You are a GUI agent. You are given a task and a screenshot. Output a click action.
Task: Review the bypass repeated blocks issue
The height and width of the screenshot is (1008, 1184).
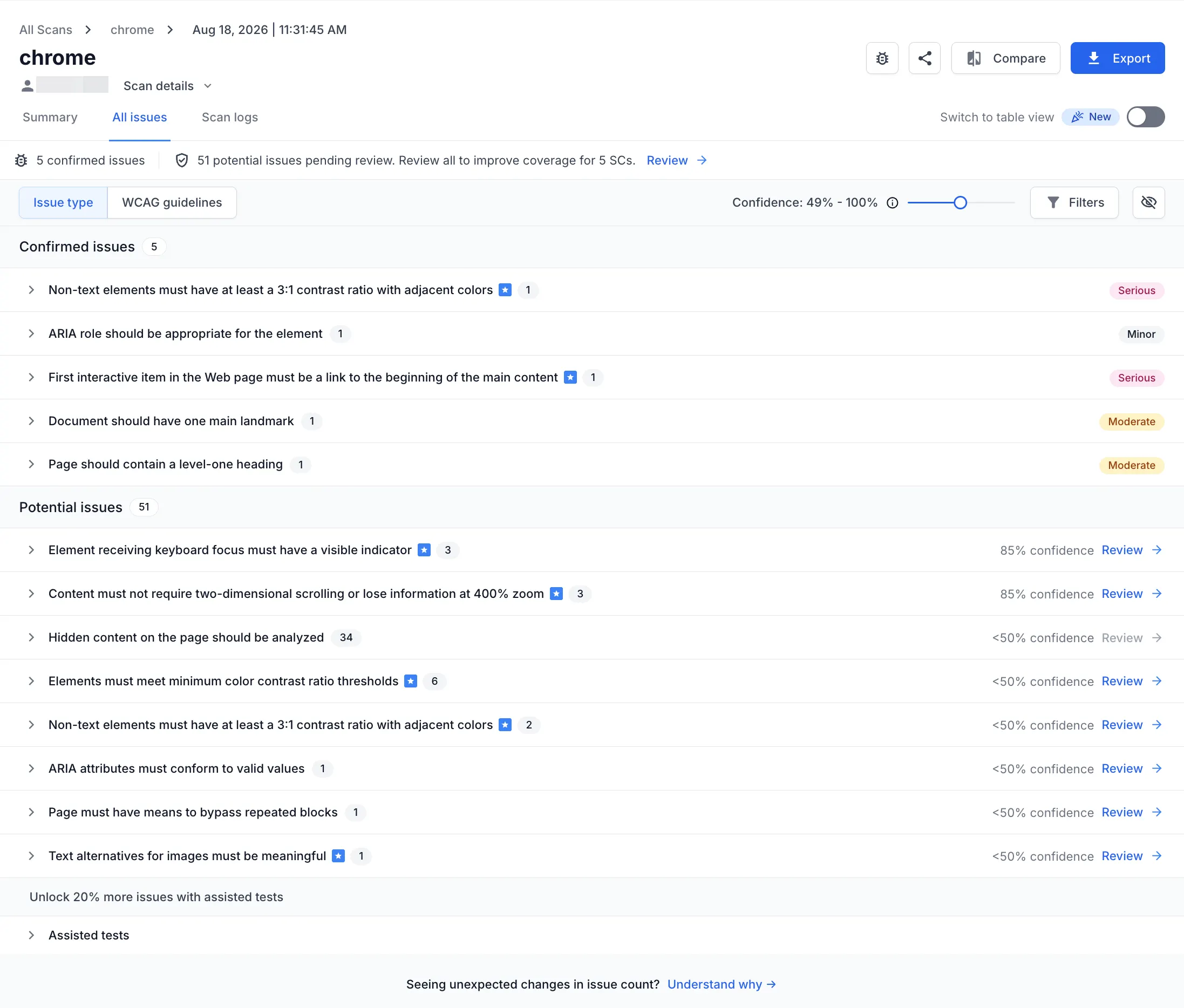[x=1132, y=813]
